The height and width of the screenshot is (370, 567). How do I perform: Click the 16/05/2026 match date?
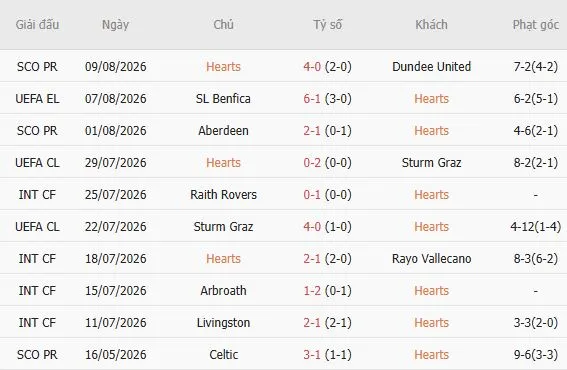115,354
